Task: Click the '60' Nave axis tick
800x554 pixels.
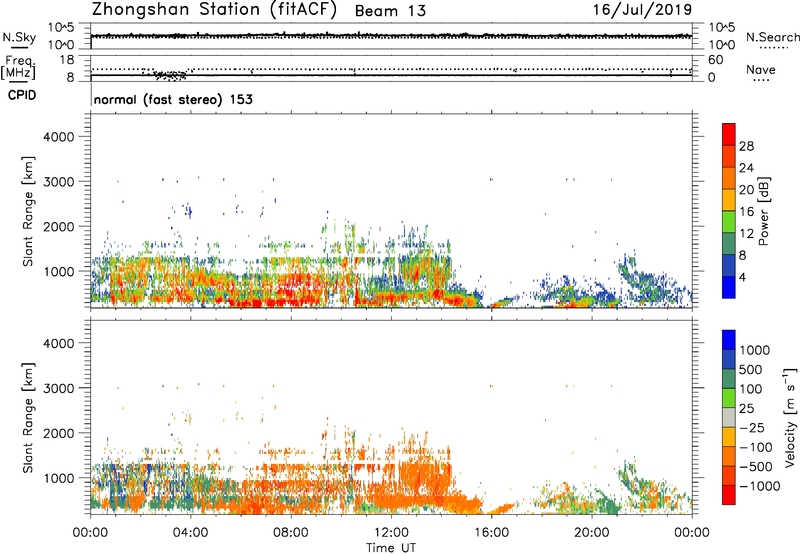Action: coord(716,60)
